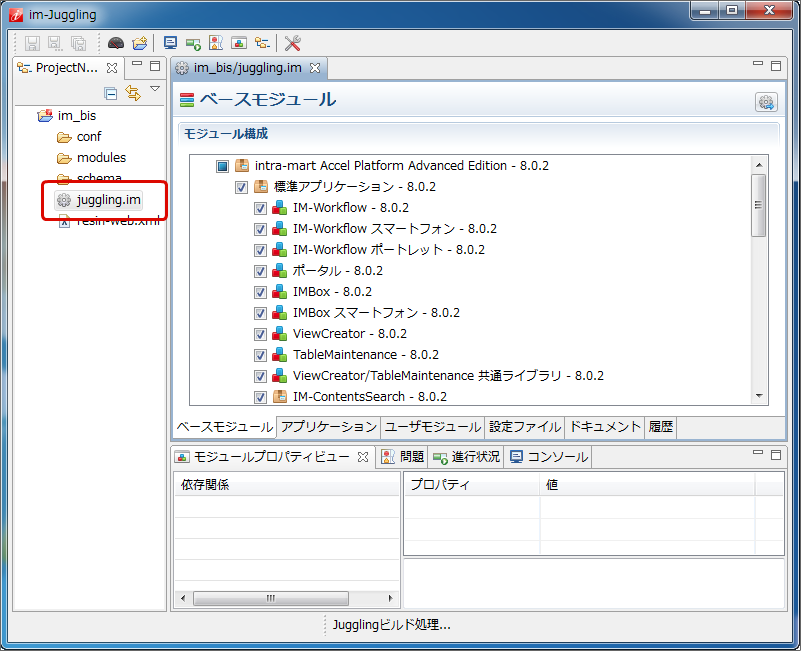Uncheck the TableMaintenance checkbox

(260, 355)
